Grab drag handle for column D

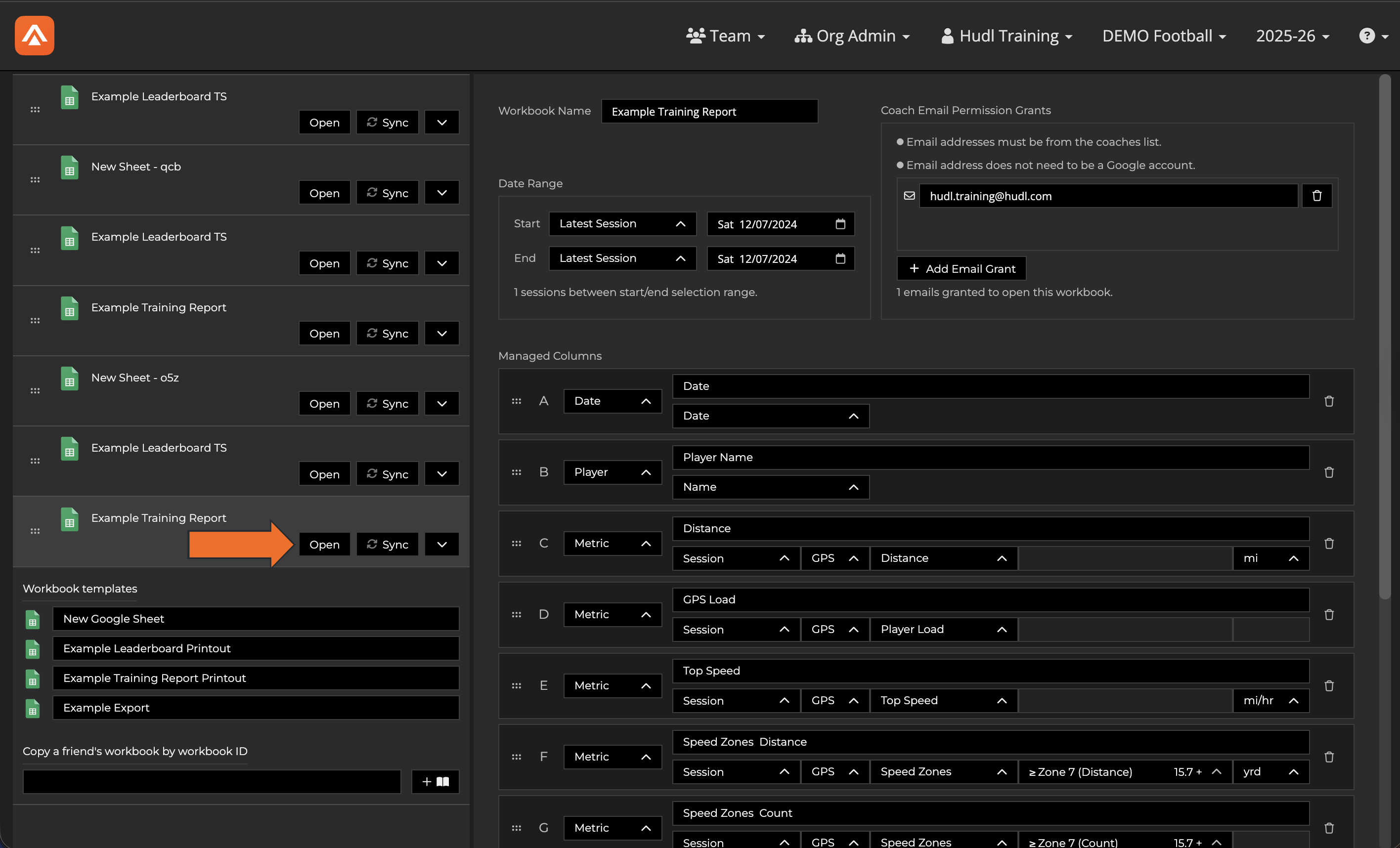pos(516,615)
